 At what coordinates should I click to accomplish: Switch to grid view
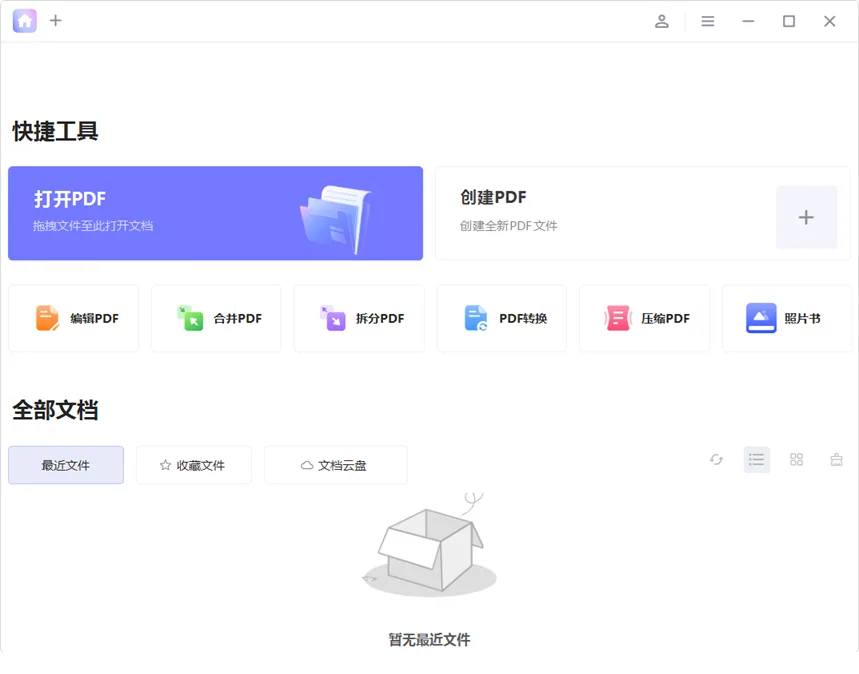(x=797, y=460)
